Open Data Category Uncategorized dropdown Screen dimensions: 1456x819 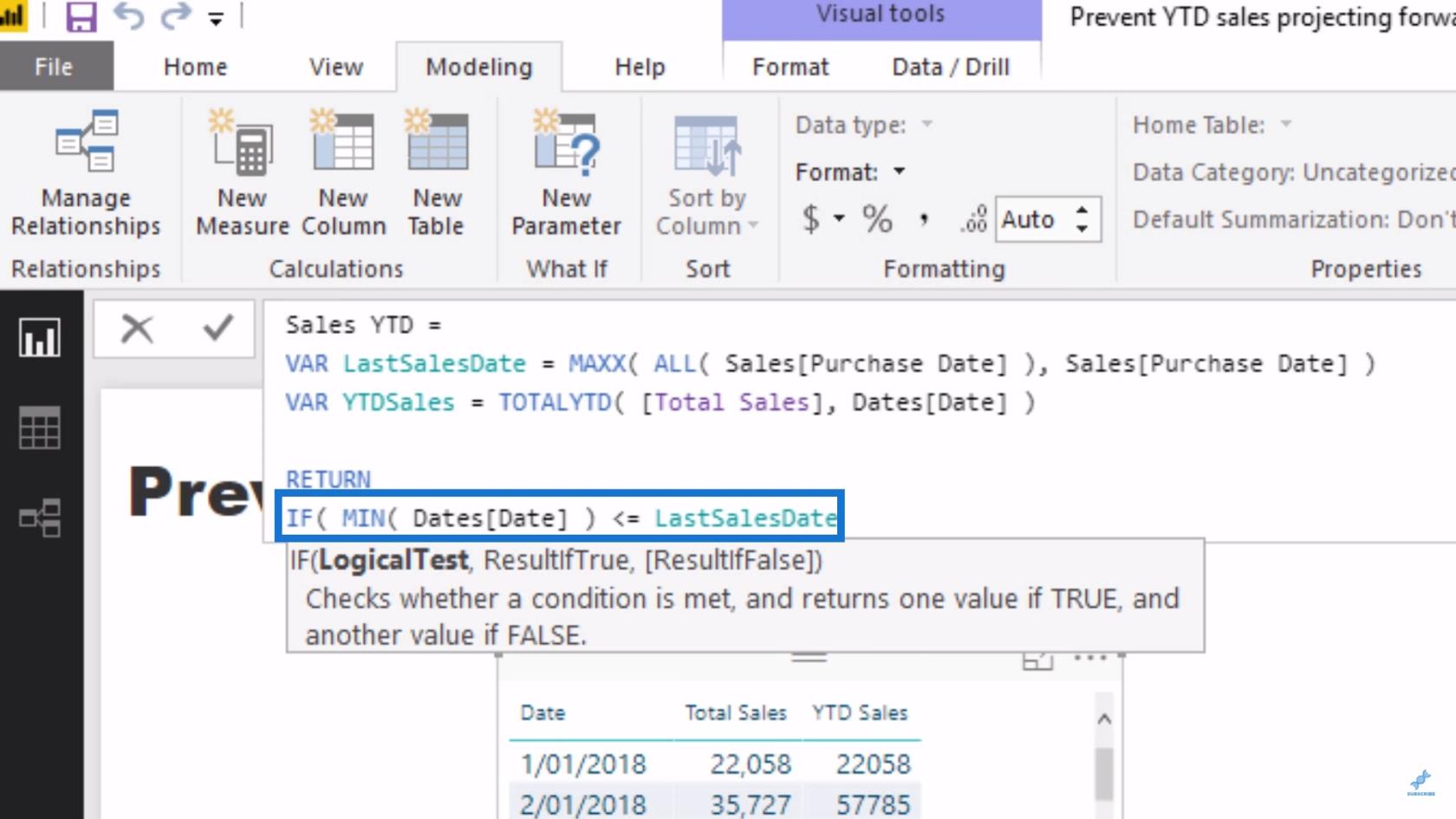coord(1293,172)
